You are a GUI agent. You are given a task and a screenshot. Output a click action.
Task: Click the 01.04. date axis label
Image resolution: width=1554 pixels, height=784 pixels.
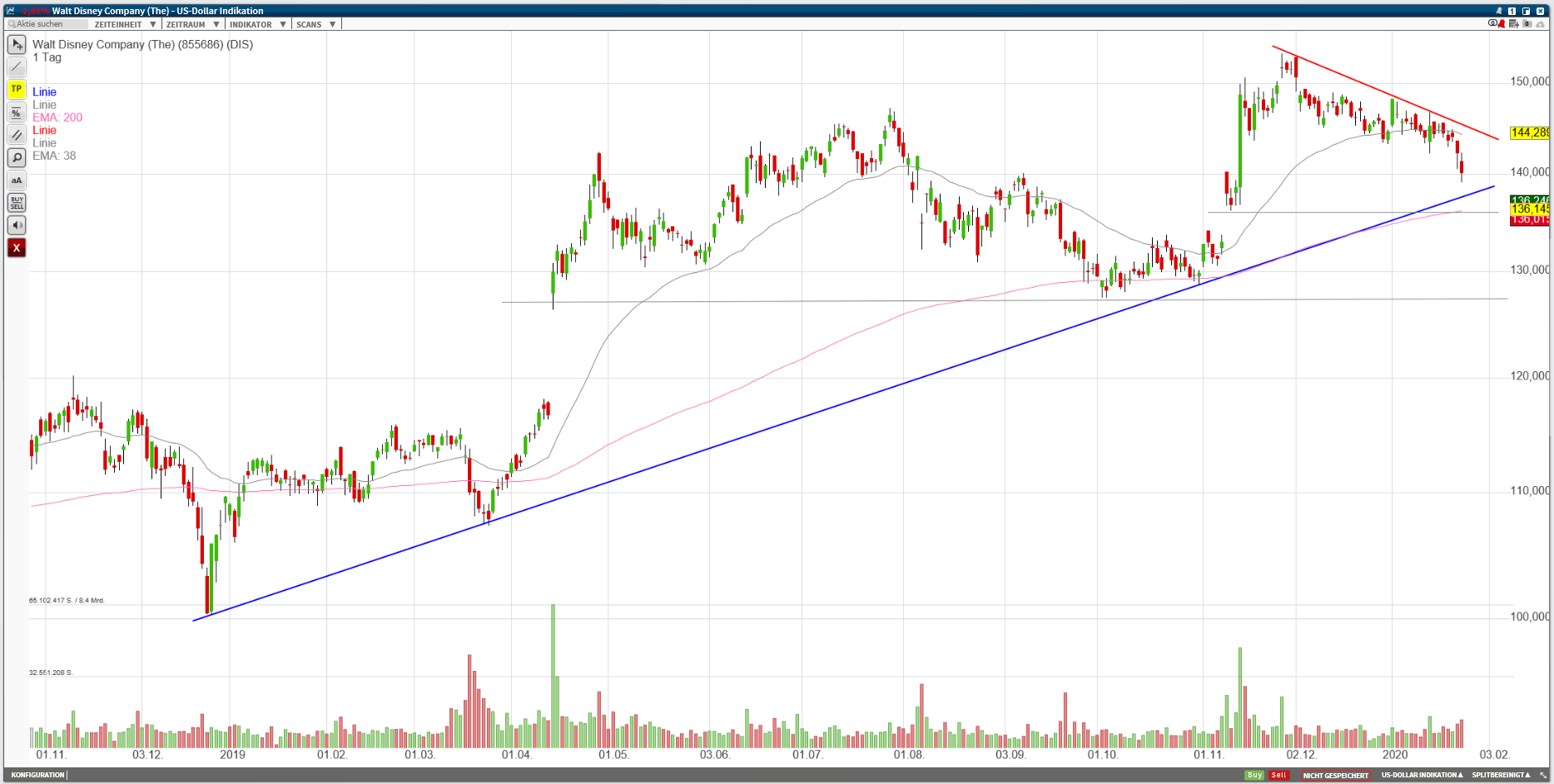[x=516, y=755]
